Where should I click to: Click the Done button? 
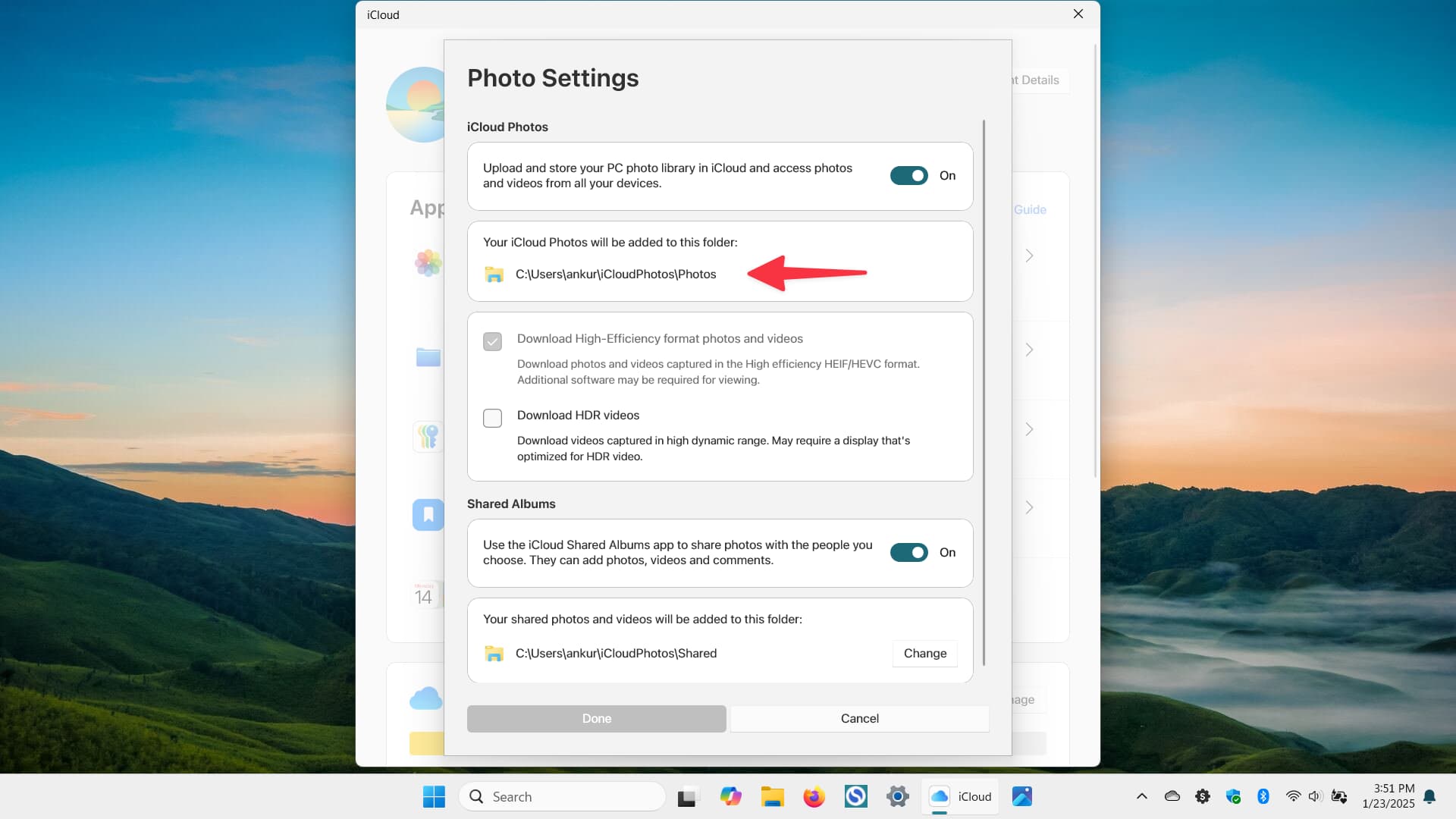[596, 719]
